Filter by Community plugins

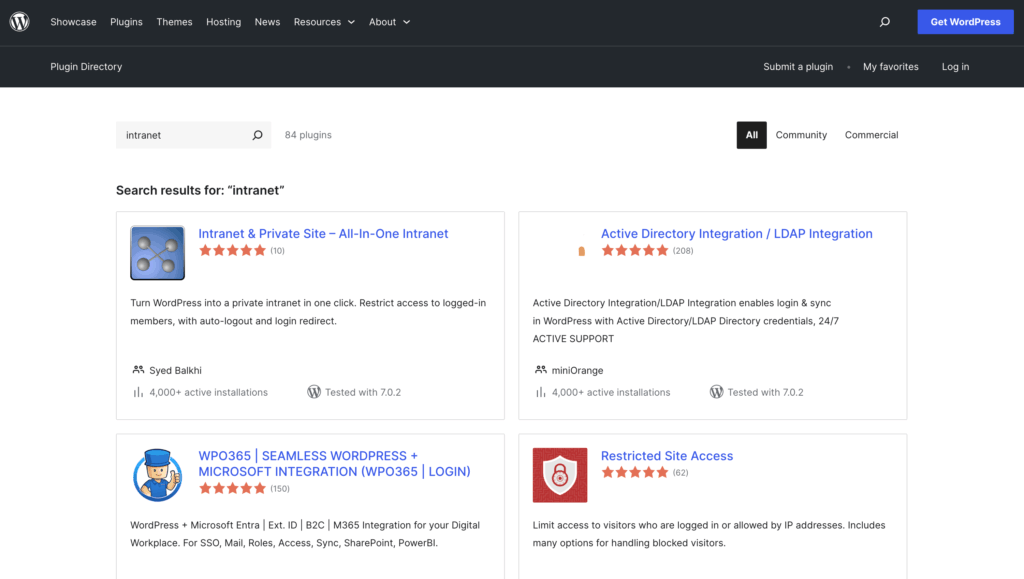click(801, 135)
